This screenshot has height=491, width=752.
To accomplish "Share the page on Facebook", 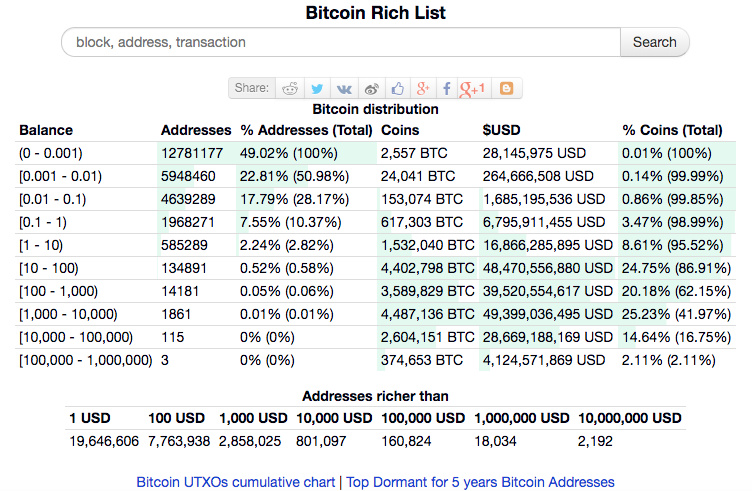I will click(x=446, y=88).
